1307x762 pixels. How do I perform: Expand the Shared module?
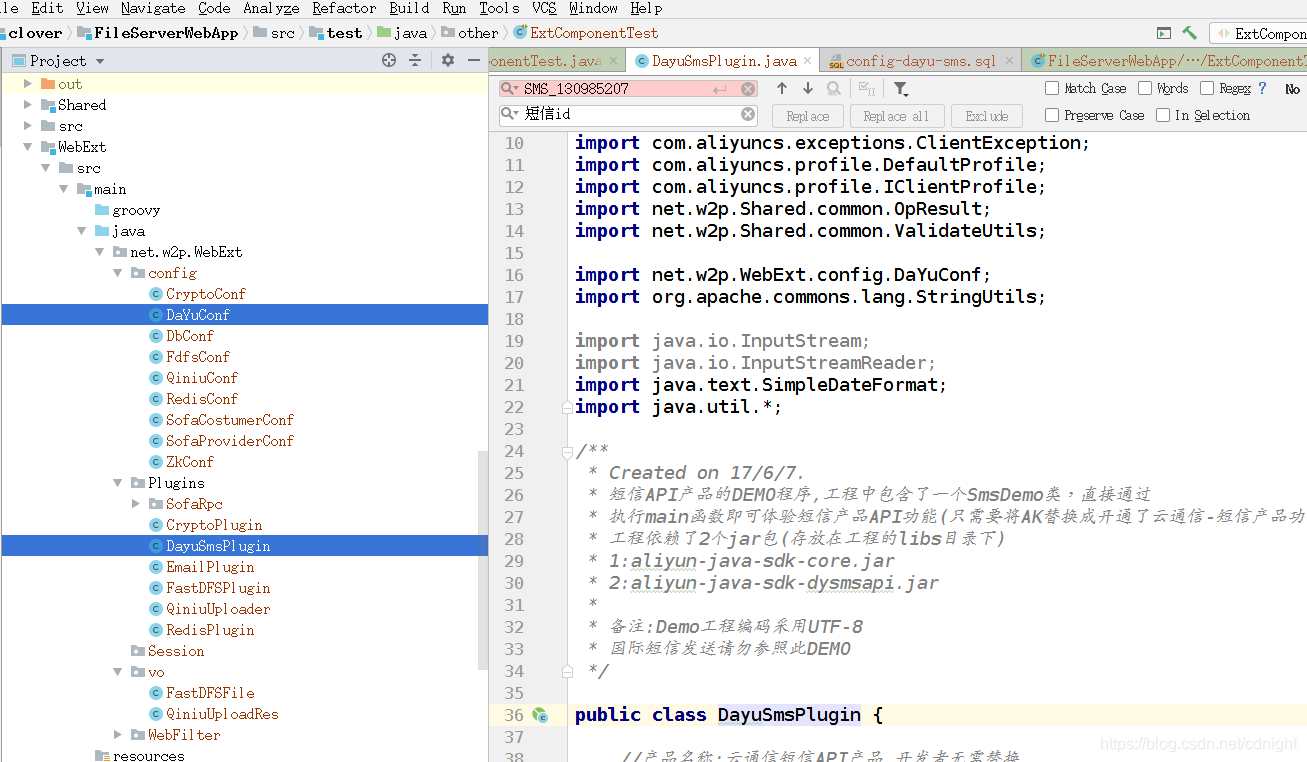(x=28, y=105)
